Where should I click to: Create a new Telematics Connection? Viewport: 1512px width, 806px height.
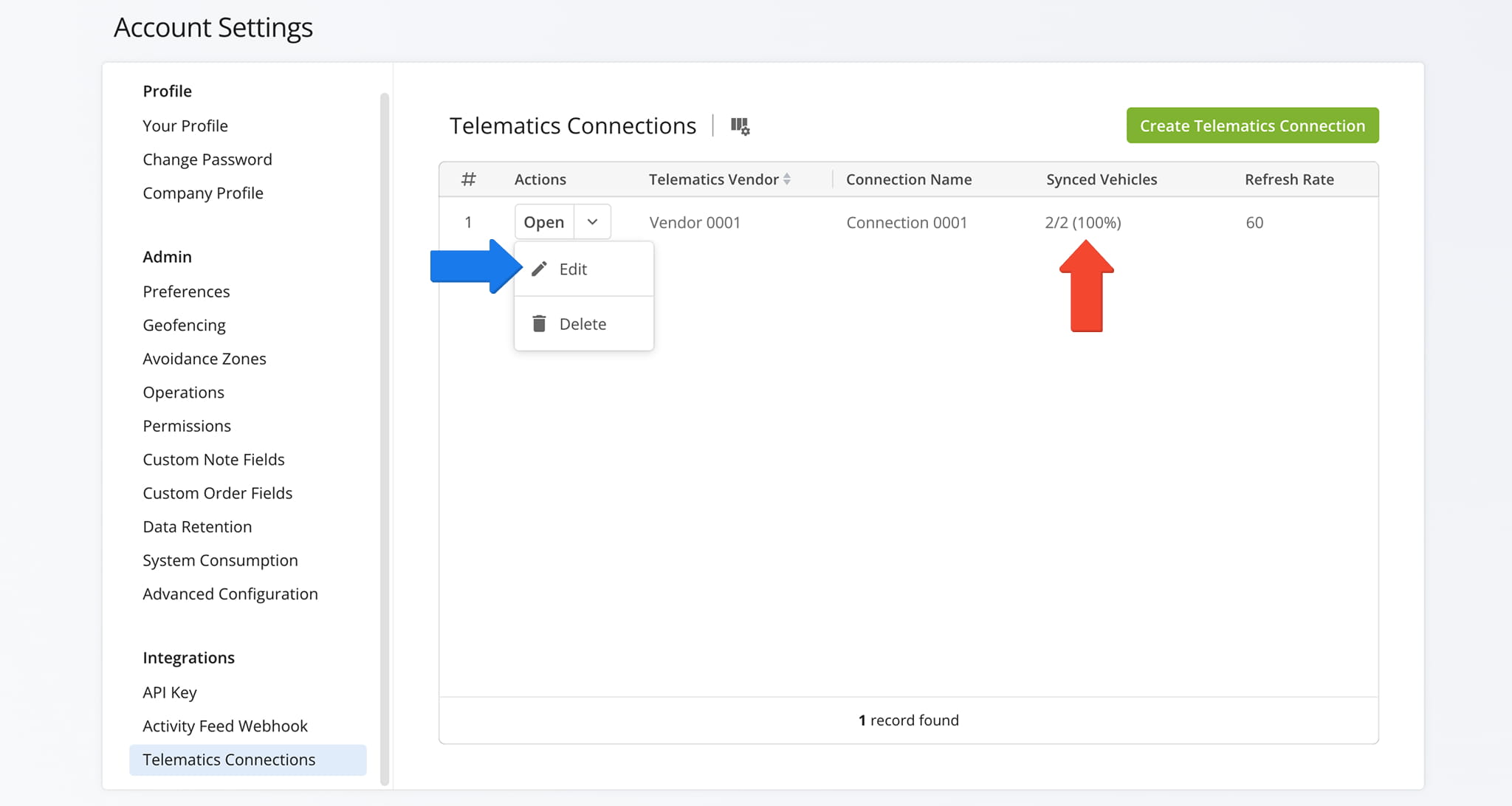pyautogui.click(x=1252, y=125)
